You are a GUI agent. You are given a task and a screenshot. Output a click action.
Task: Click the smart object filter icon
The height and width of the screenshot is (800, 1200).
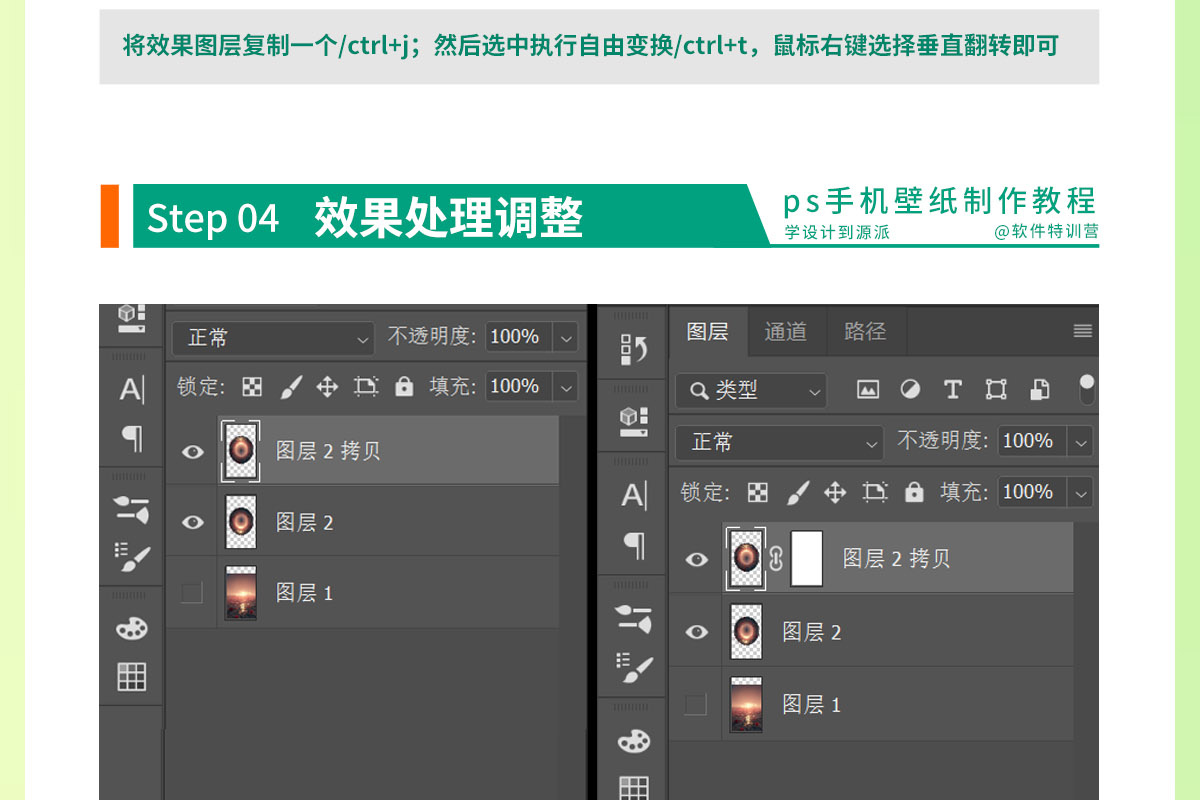coord(1039,390)
